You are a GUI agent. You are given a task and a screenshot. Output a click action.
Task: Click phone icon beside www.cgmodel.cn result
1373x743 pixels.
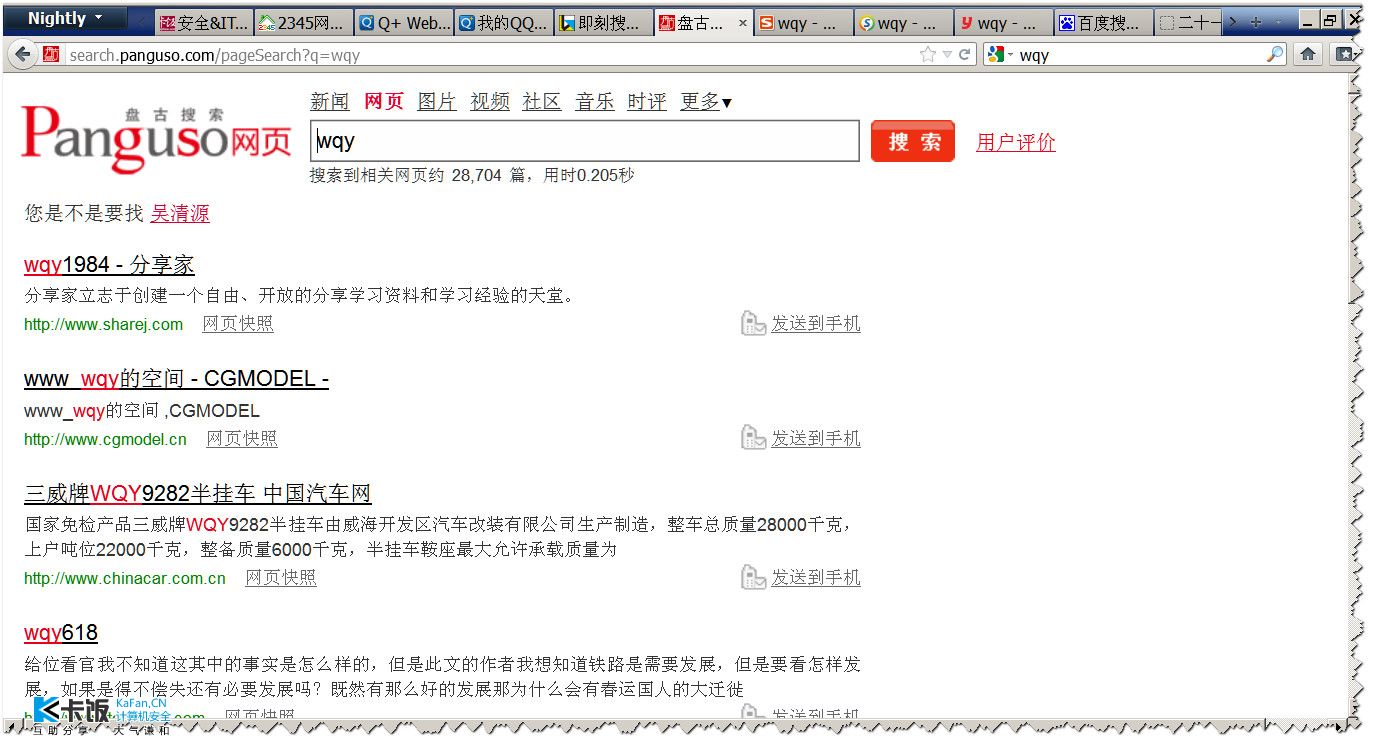tap(753, 438)
